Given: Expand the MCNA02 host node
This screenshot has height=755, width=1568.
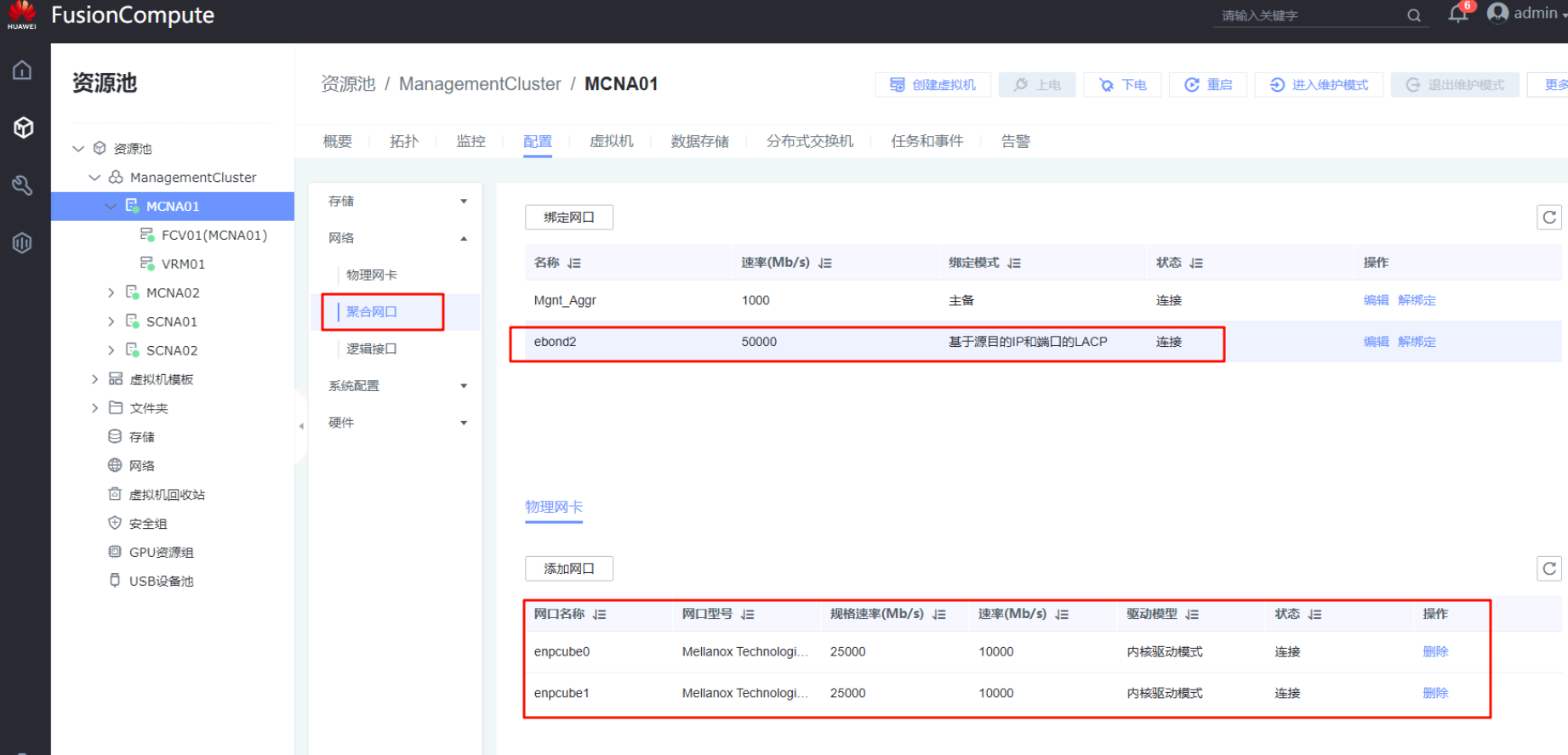Looking at the screenshot, I should pyautogui.click(x=111, y=293).
